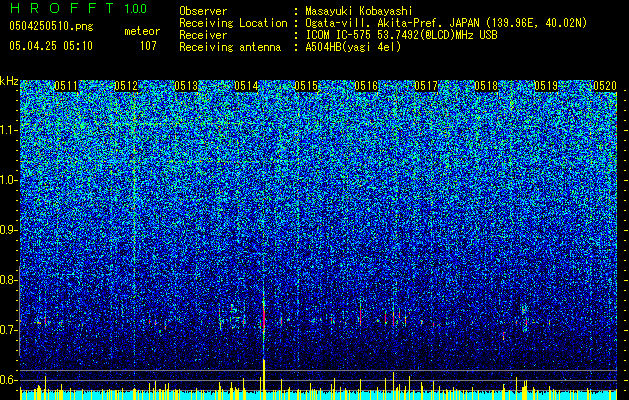The height and width of the screenshot is (400, 629).
Task: Click the Observer label
Action: [203, 11]
